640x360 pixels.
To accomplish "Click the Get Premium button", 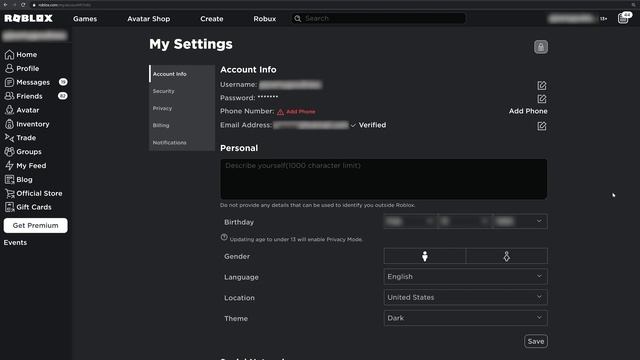I will coord(36,225).
